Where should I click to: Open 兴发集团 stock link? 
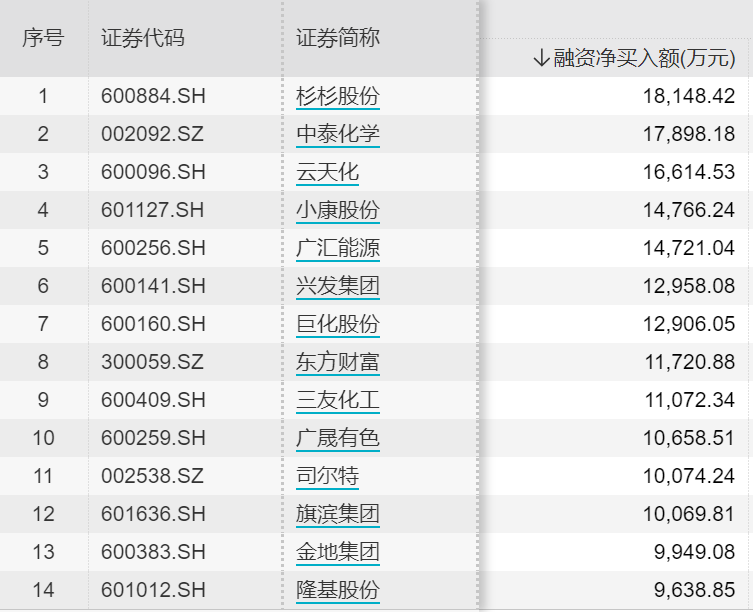pos(338,286)
